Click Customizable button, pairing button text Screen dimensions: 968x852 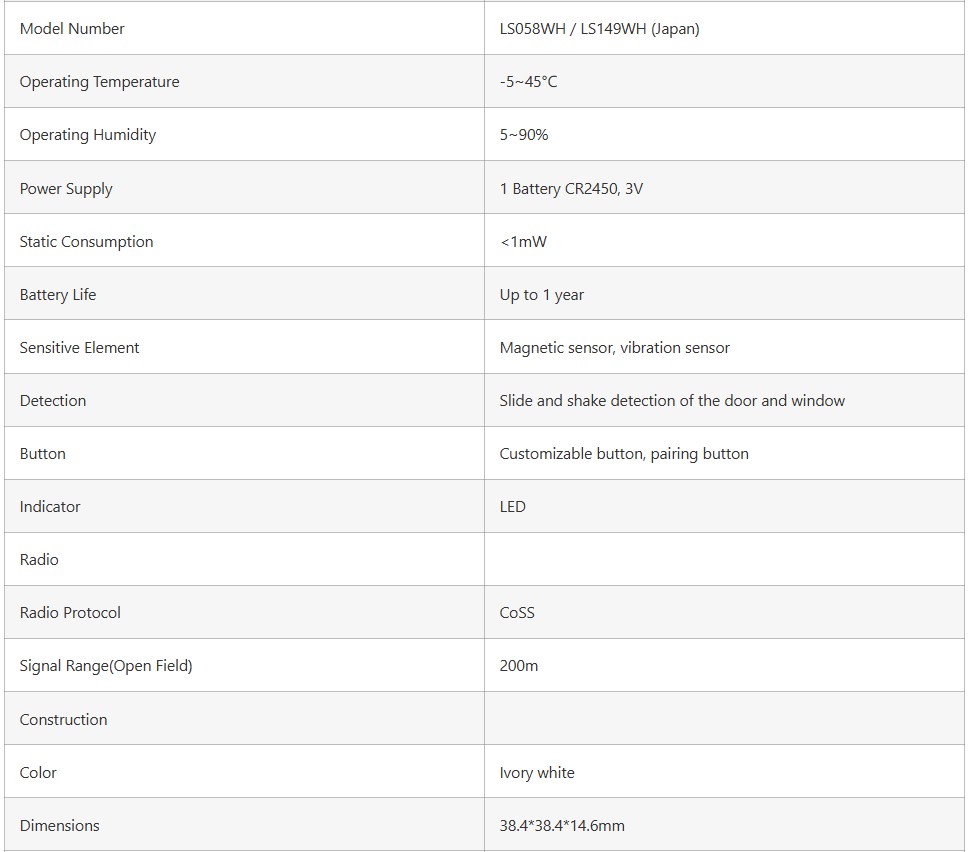(624, 454)
